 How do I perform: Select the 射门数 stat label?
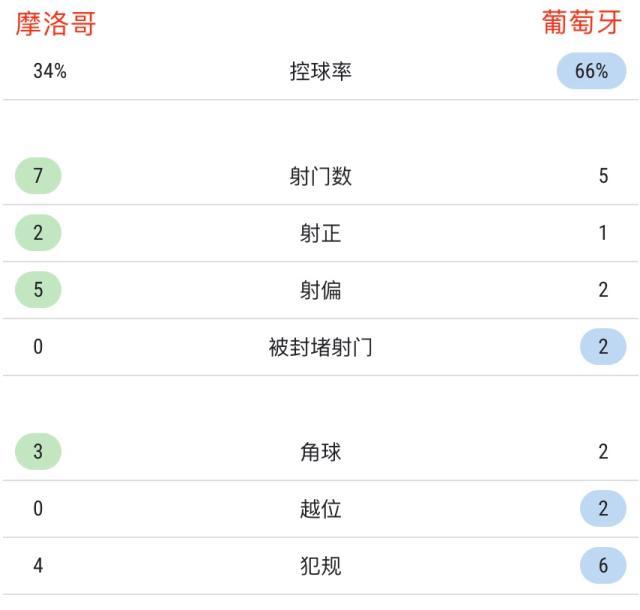(320, 177)
